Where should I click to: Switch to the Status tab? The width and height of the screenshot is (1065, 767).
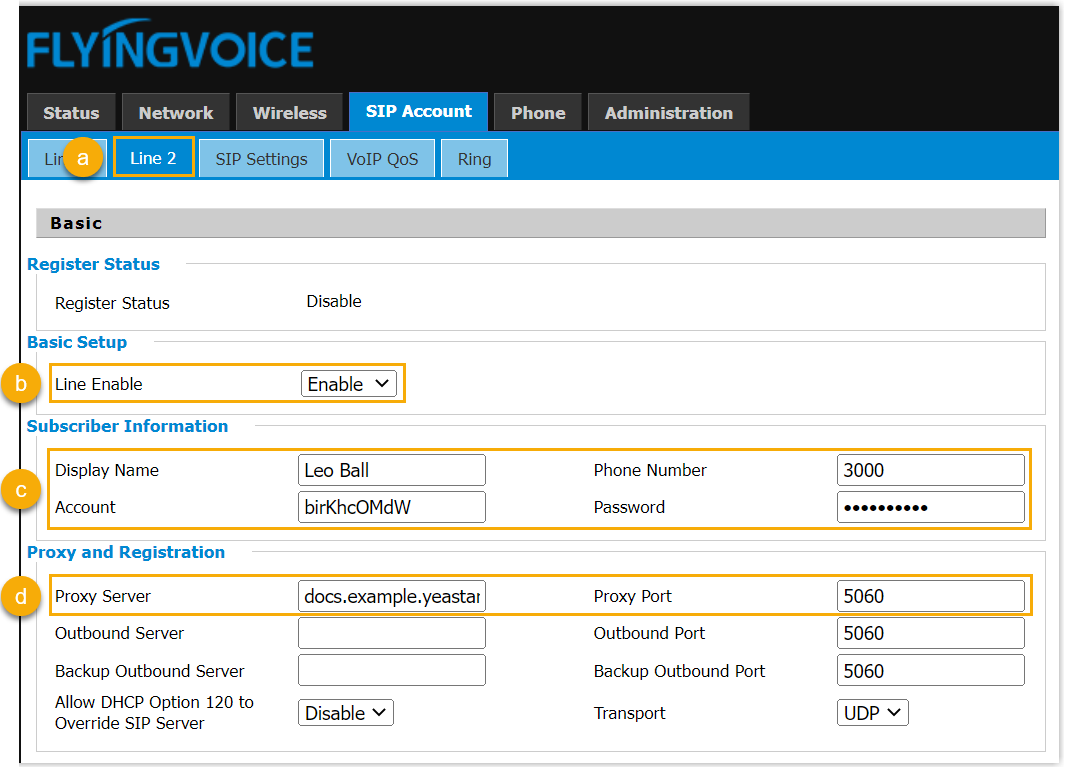pos(71,113)
